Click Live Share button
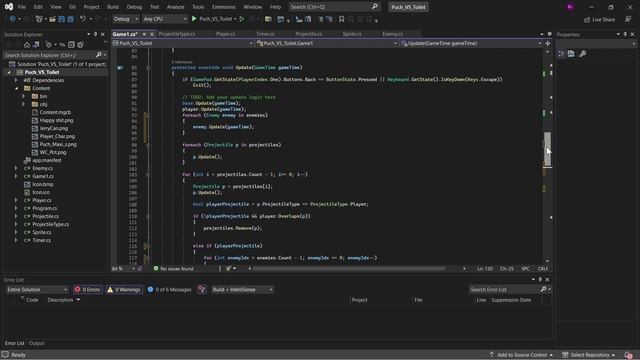The height and width of the screenshot is (360, 640). click(x=599, y=19)
